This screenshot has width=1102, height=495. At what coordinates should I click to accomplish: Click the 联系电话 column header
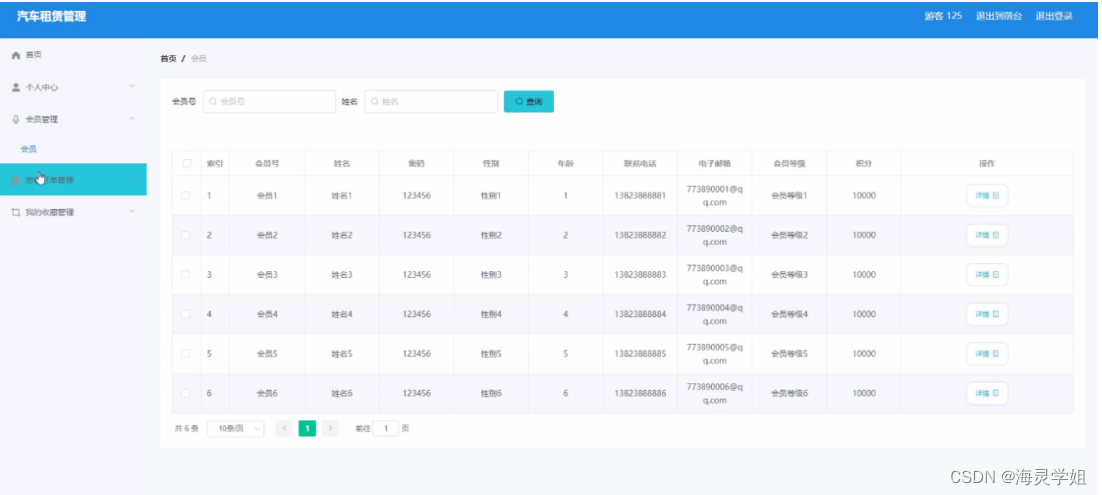point(640,163)
